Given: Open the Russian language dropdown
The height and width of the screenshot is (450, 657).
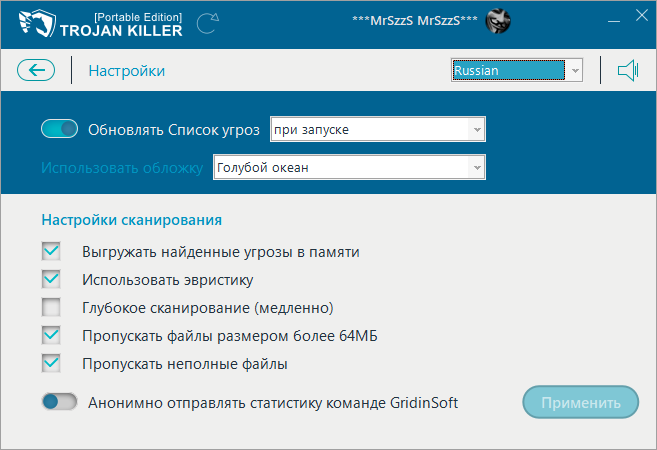Looking at the screenshot, I should click(516, 71).
